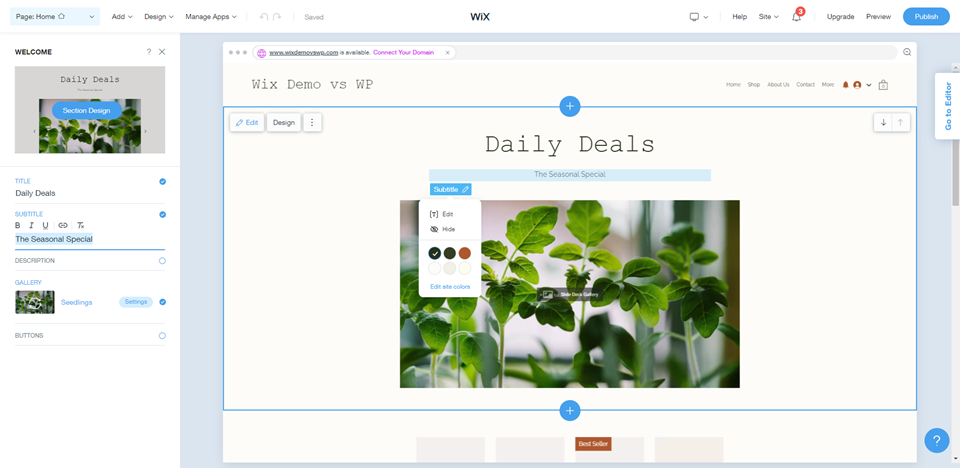Viewport: 960px width, 468px height.
Task: Open the three-dot more actions menu of section
Action: [312, 123]
